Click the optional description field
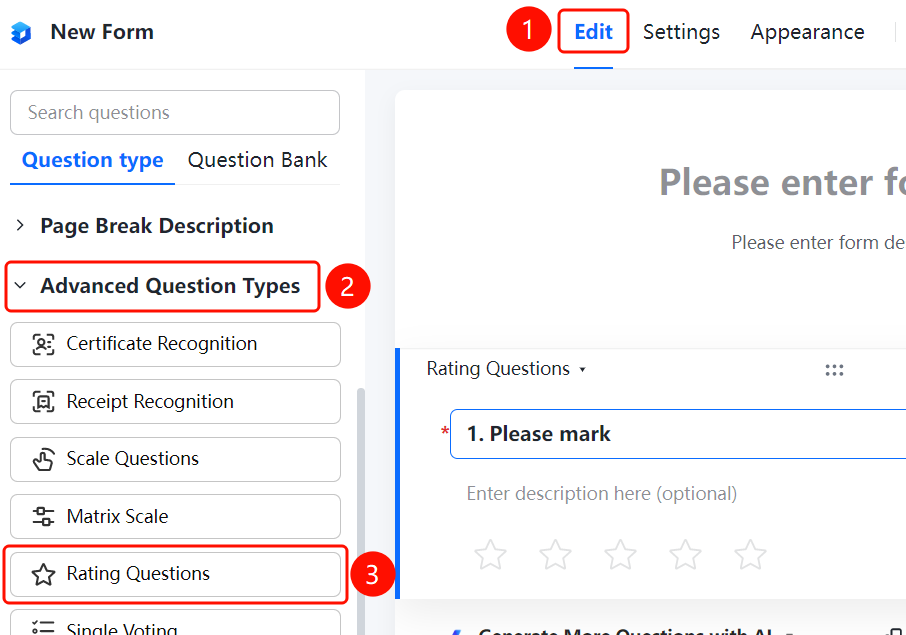The height and width of the screenshot is (635, 906). tap(601, 493)
